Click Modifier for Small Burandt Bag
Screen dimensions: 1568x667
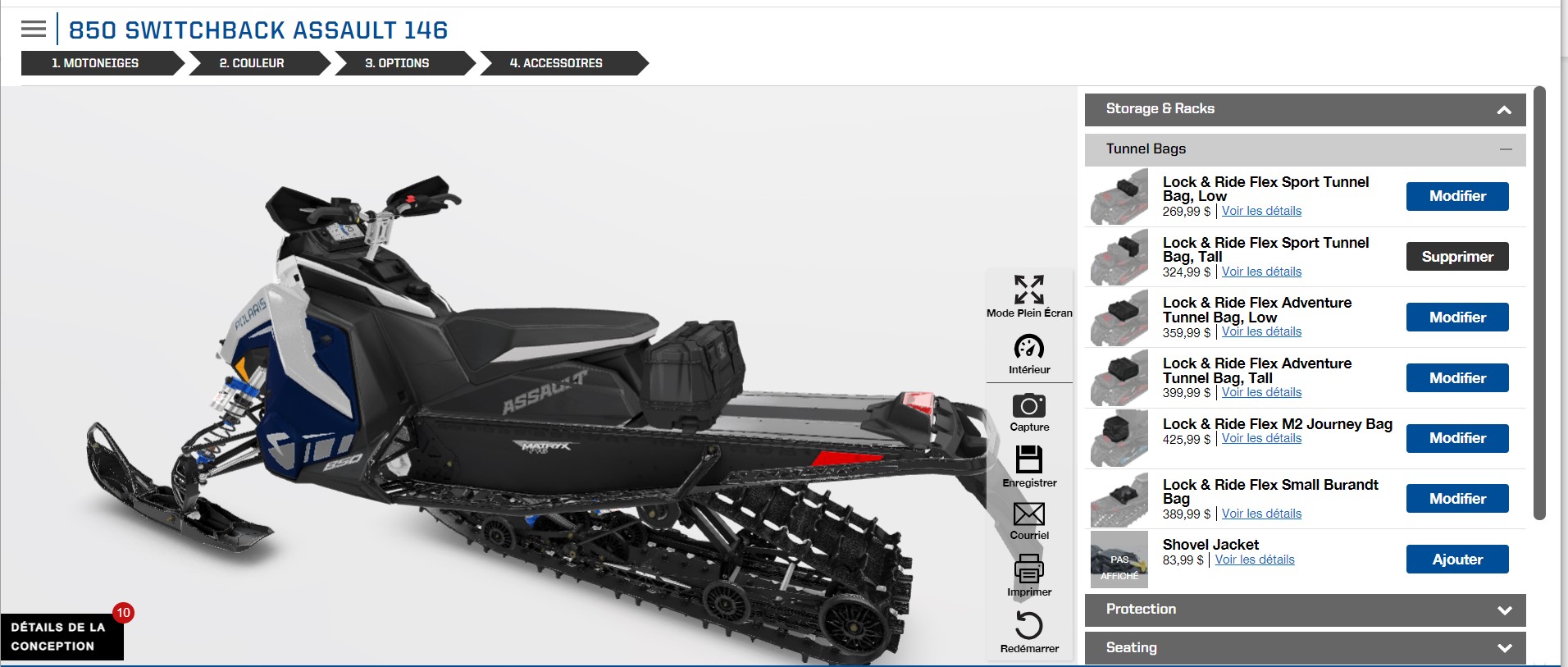(1457, 499)
